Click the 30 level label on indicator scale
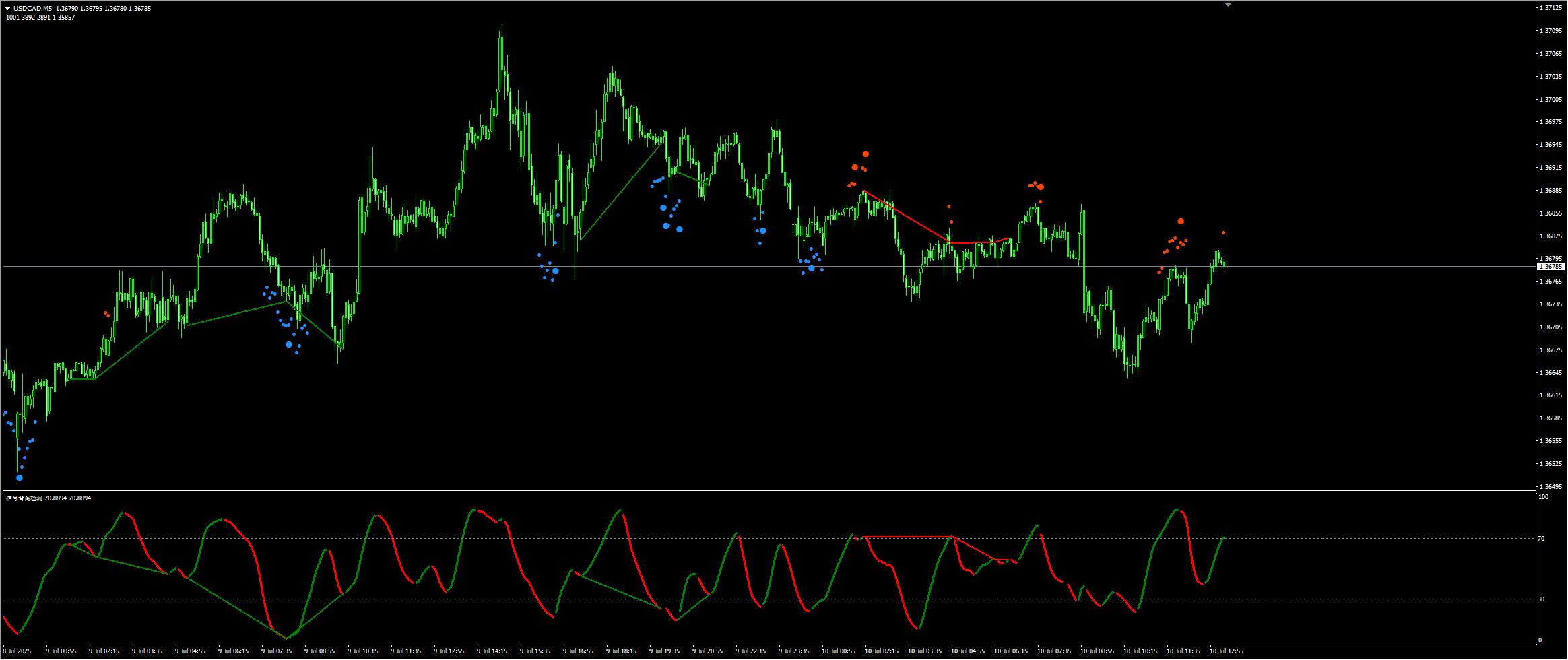 [1541, 599]
